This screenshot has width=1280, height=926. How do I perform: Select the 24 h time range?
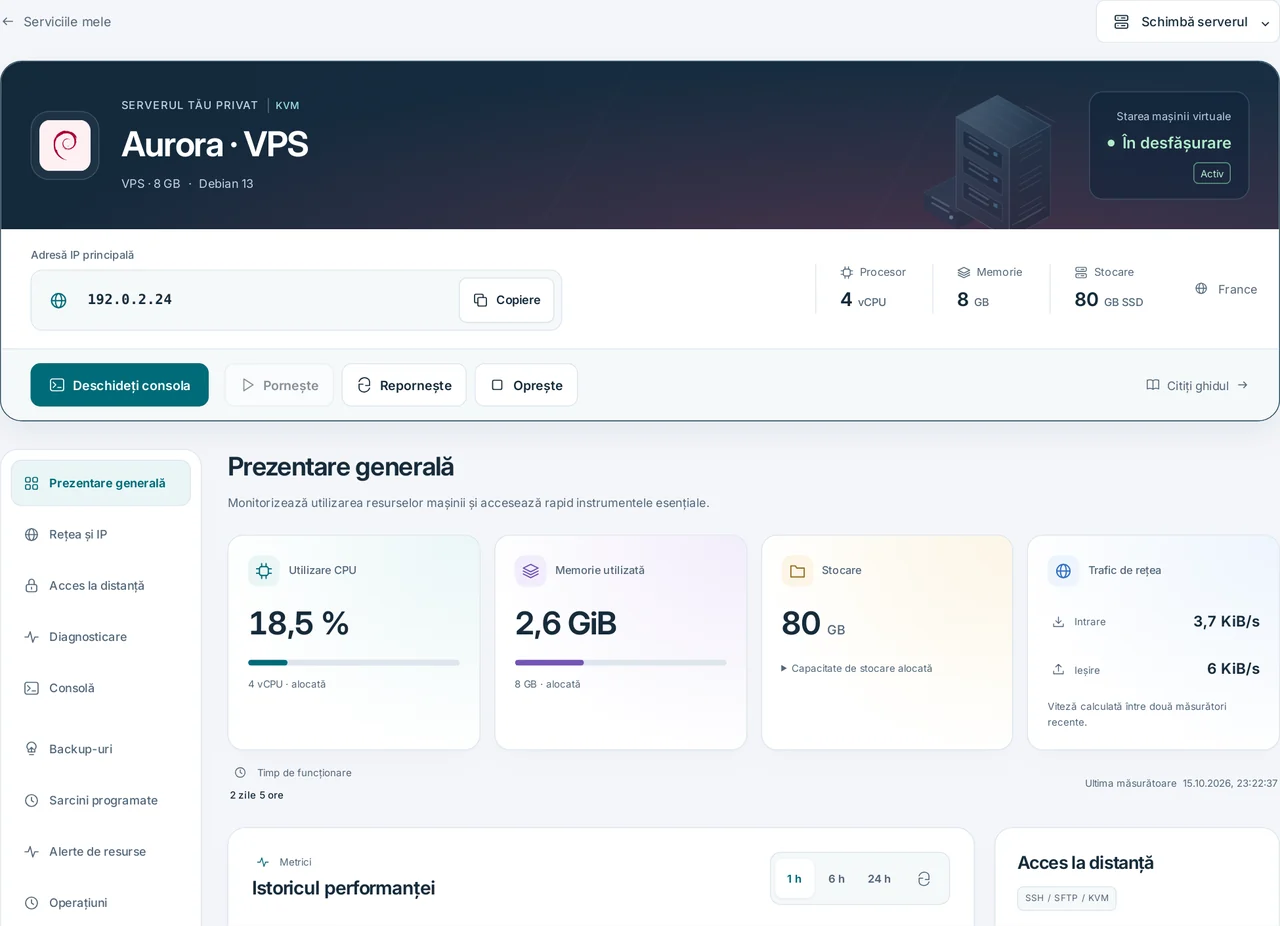(x=879, y=879)
